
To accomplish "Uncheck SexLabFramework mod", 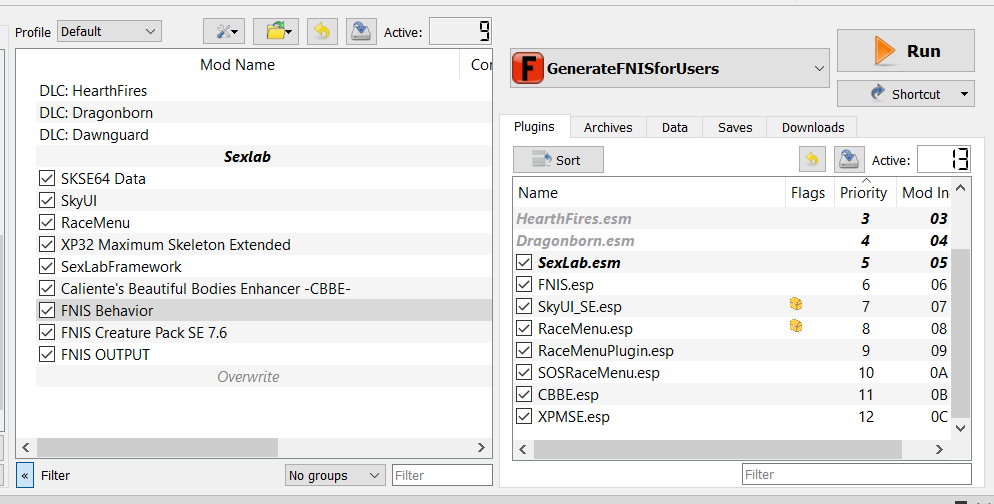I will click(47, 266).
